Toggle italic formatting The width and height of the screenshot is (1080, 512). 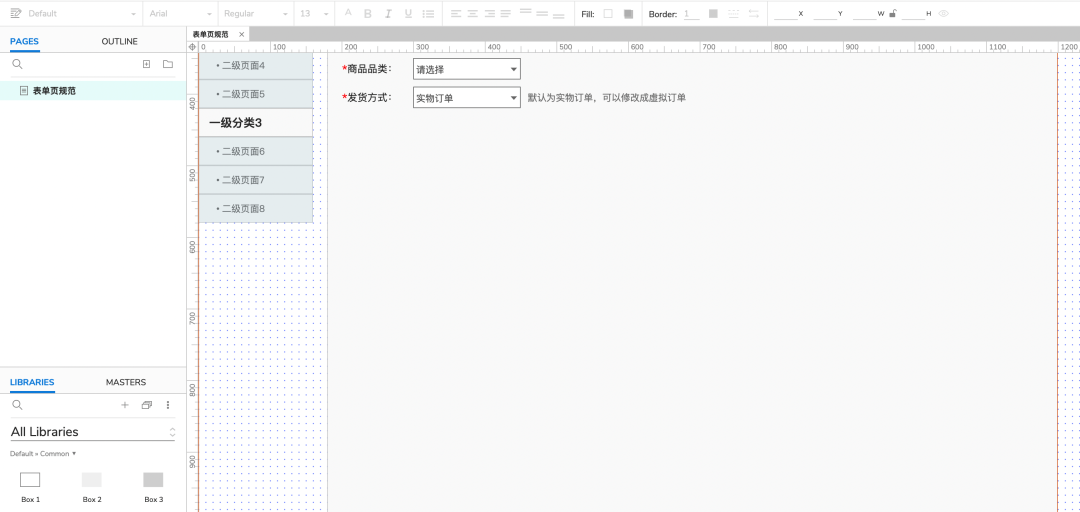pos(388,14)
